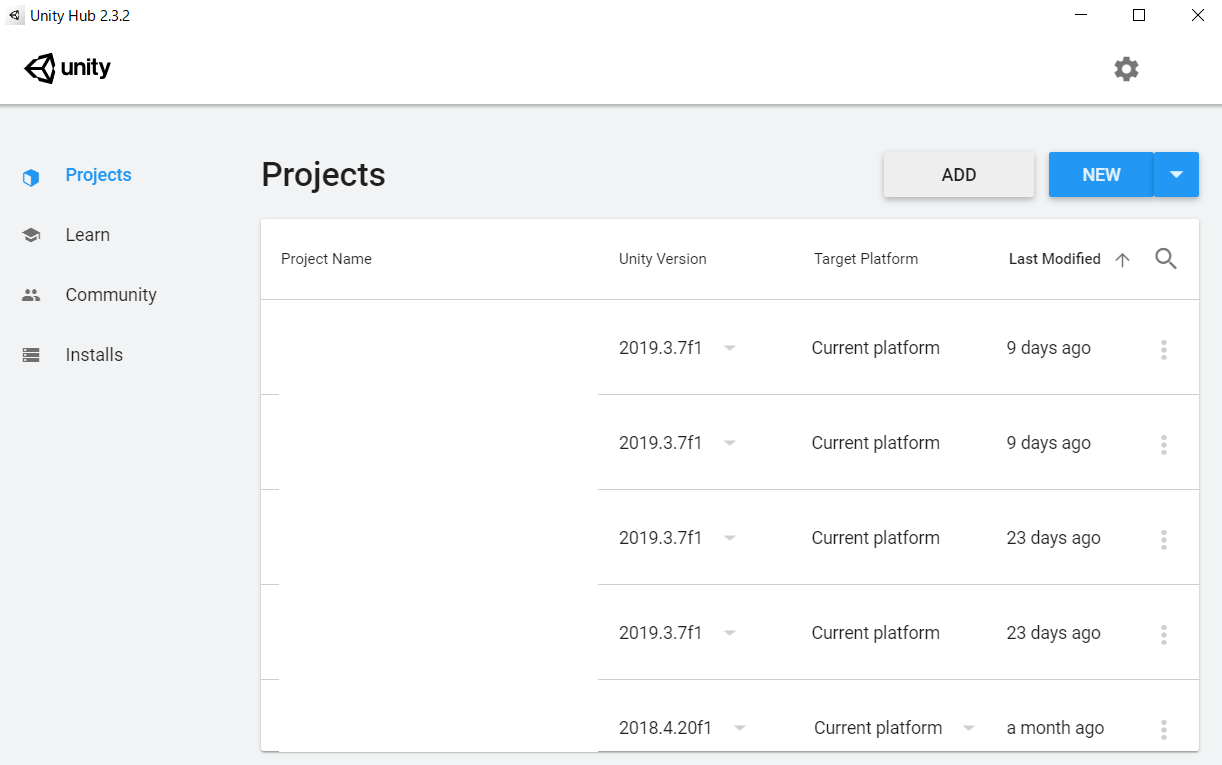
Task: Open three-dot menu for third project row
Action: tap(1163, 539)
